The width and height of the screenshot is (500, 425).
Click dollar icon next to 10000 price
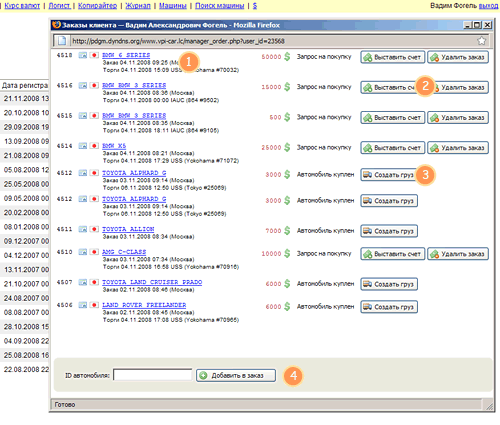(287, 254)
